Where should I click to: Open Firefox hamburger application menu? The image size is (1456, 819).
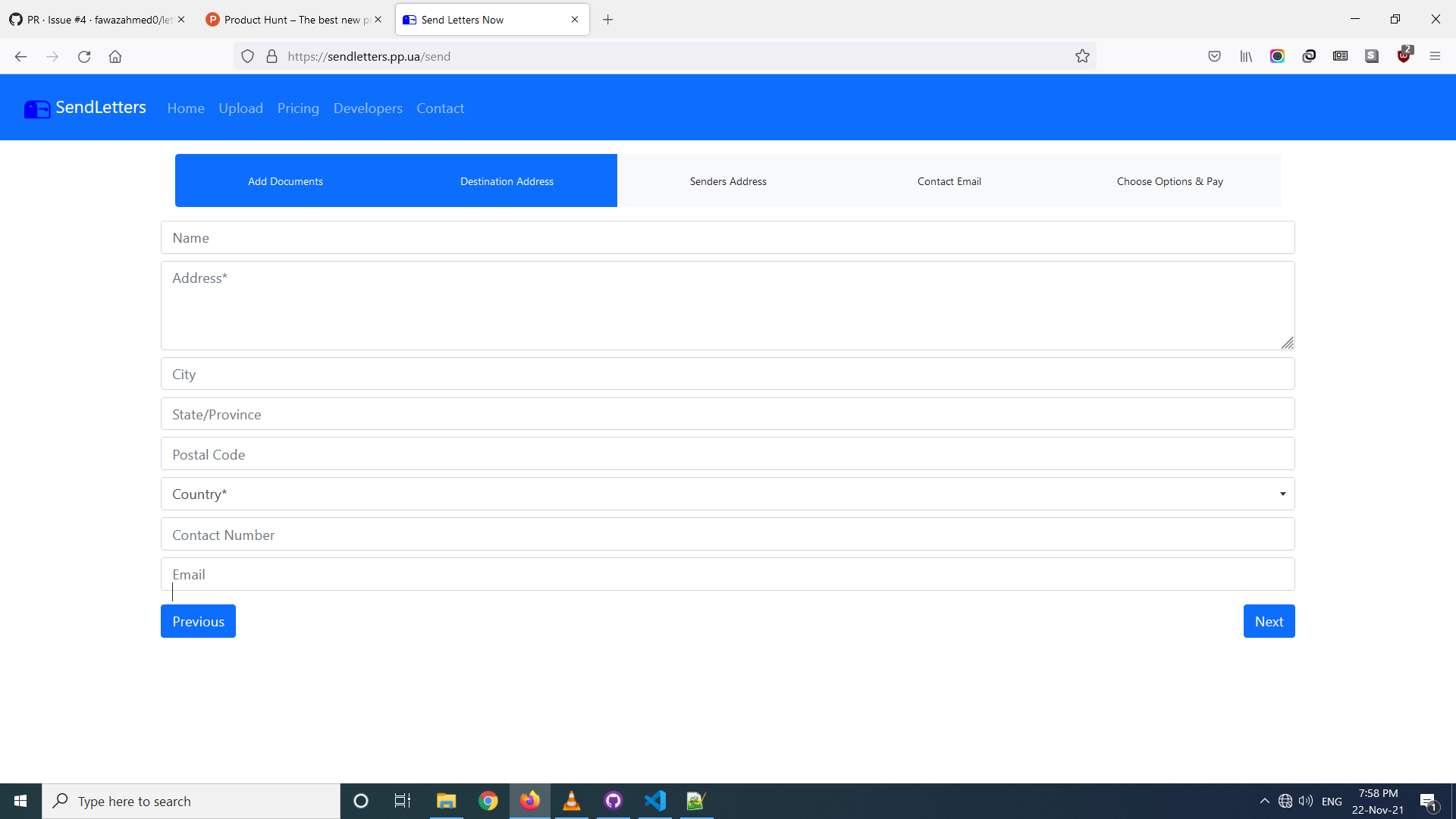[x=1435, y=56]
